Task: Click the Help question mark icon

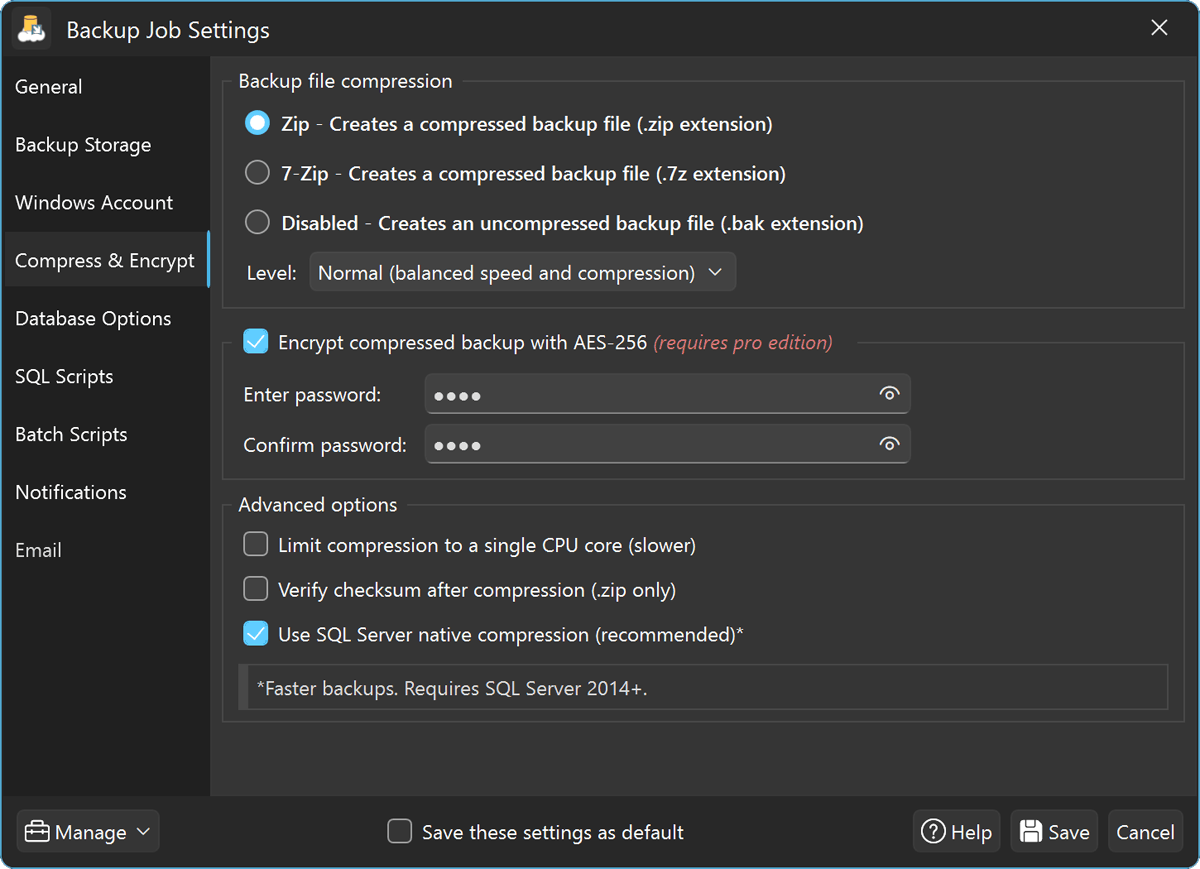Action: [x=933, y=831]
